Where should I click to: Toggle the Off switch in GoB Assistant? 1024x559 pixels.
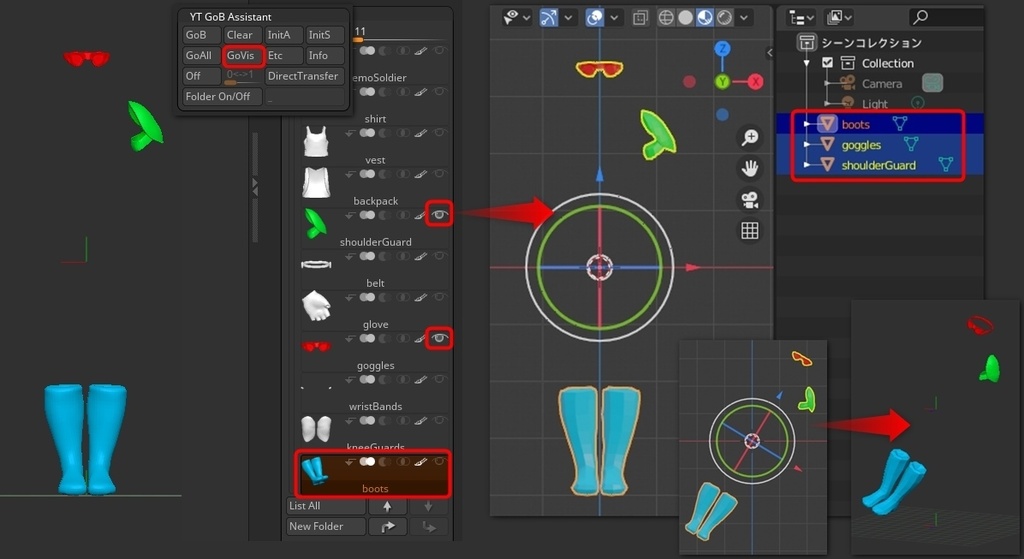coord(201,76)
